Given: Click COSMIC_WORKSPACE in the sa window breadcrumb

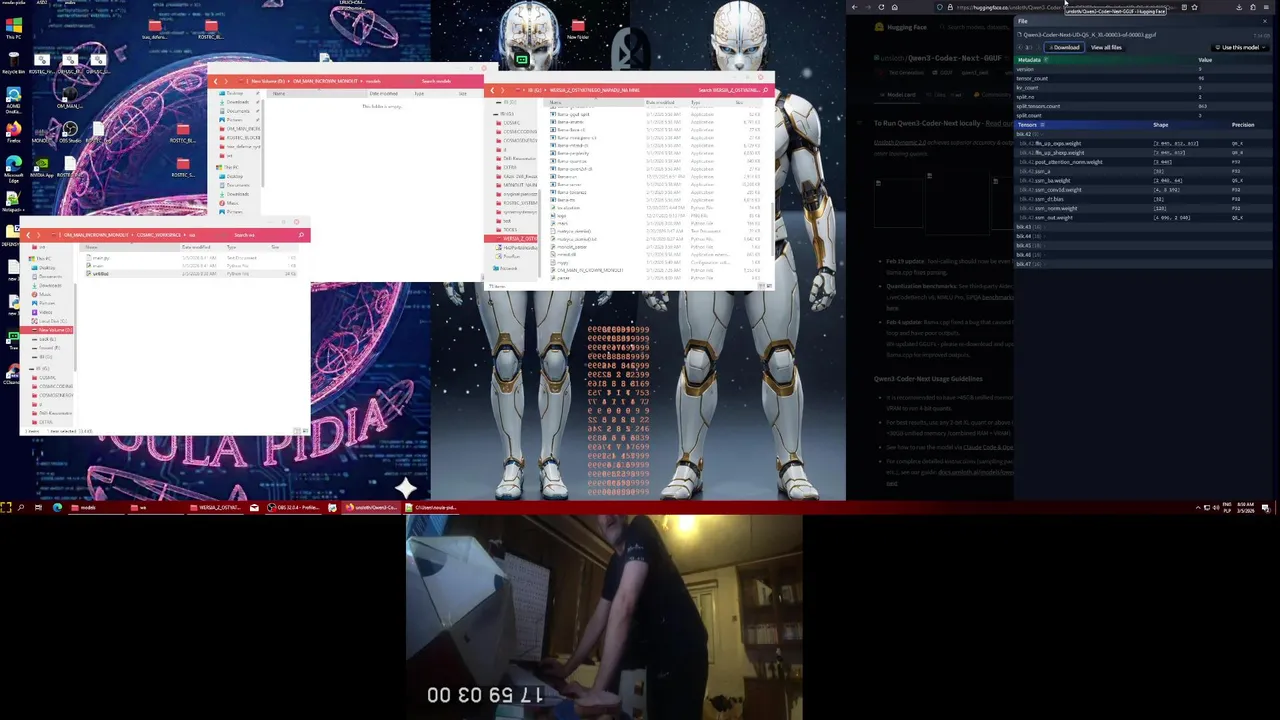Looking at the screenshot, I should 159,235.
